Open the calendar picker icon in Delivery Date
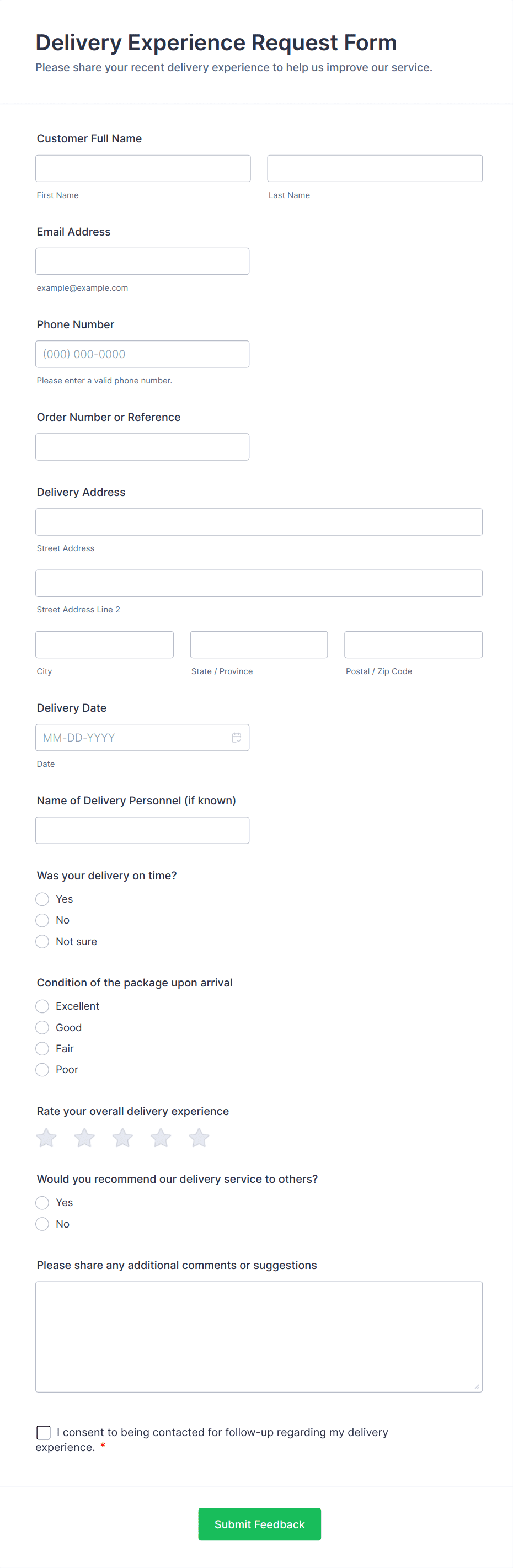Image resolution: width=513 pixels, height=1568 pixels. click(236, 737)
